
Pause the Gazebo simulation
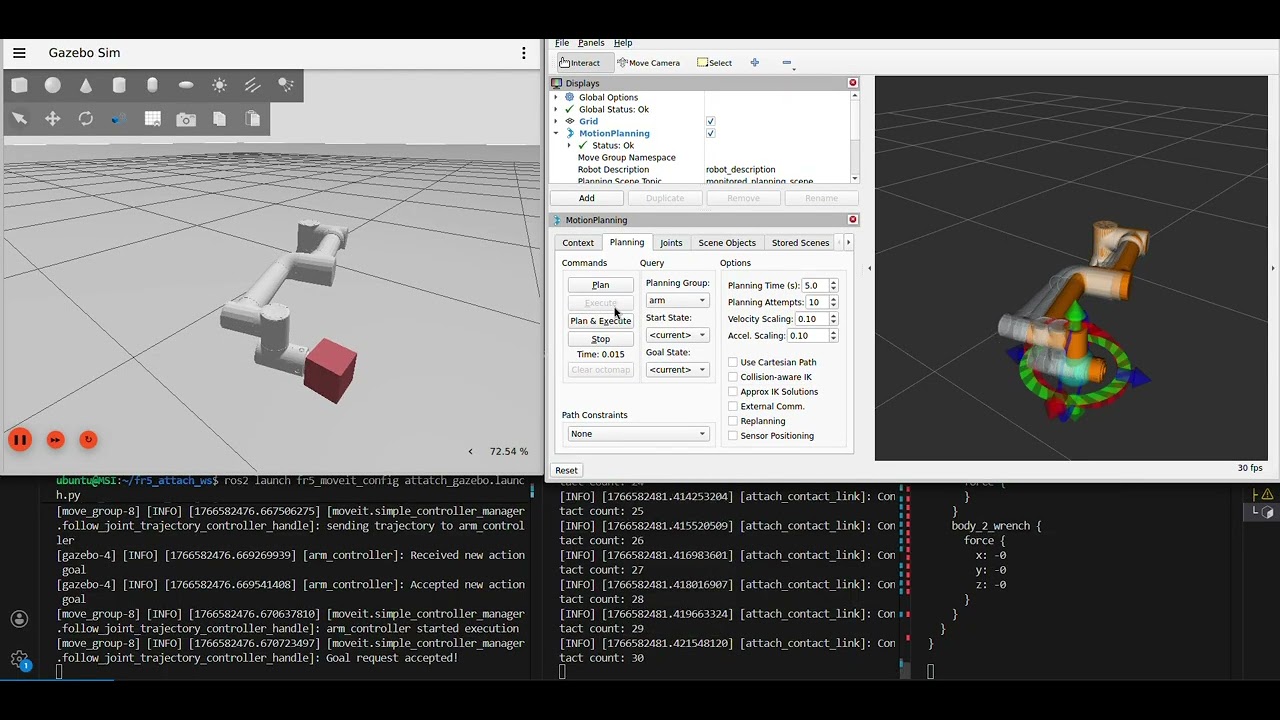(x=20, y=440)
